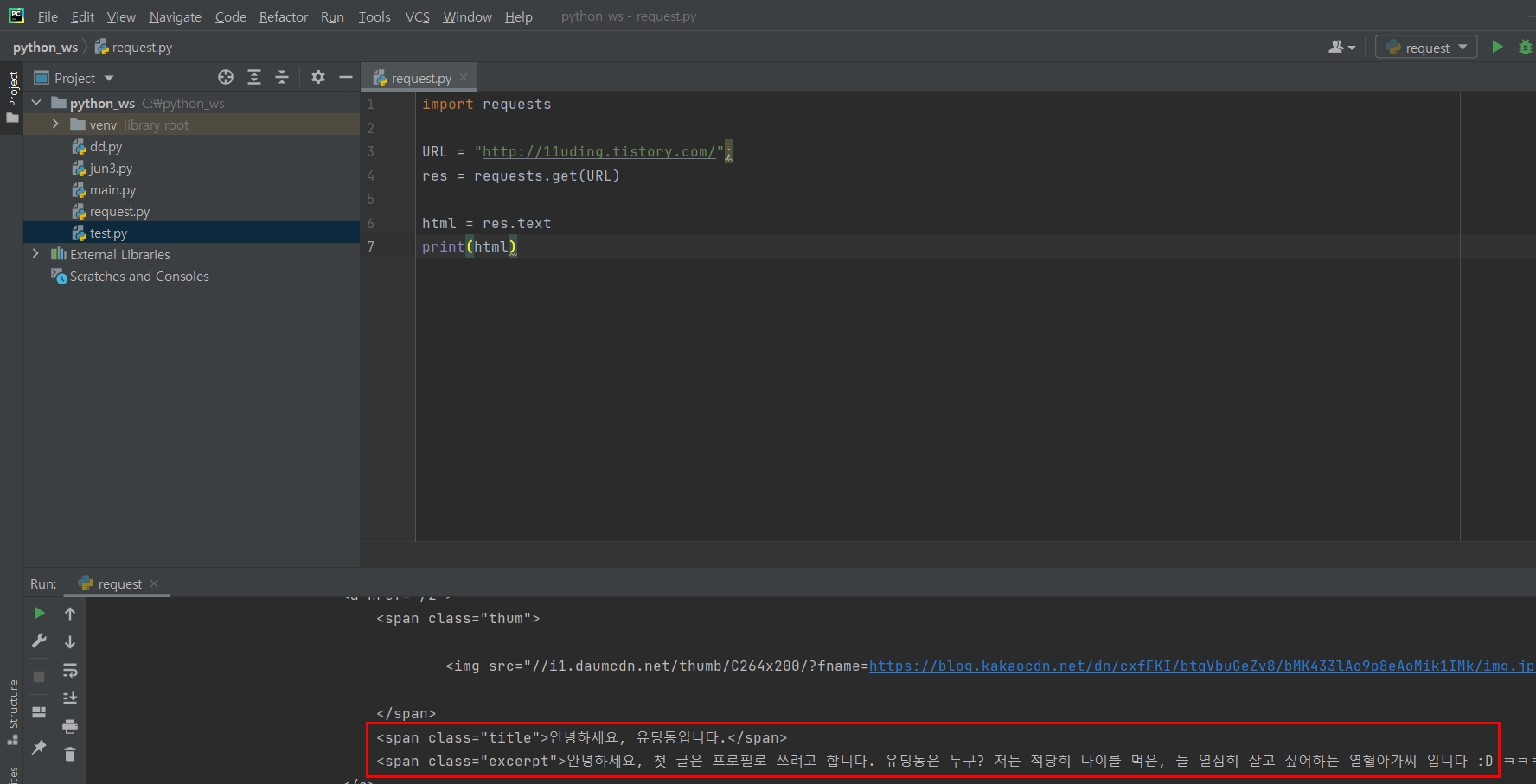This screenshot has width=1536, height=784.
Task: Open the blog.kakaocdn.net link in output
Action: (x=1201, y=666)
